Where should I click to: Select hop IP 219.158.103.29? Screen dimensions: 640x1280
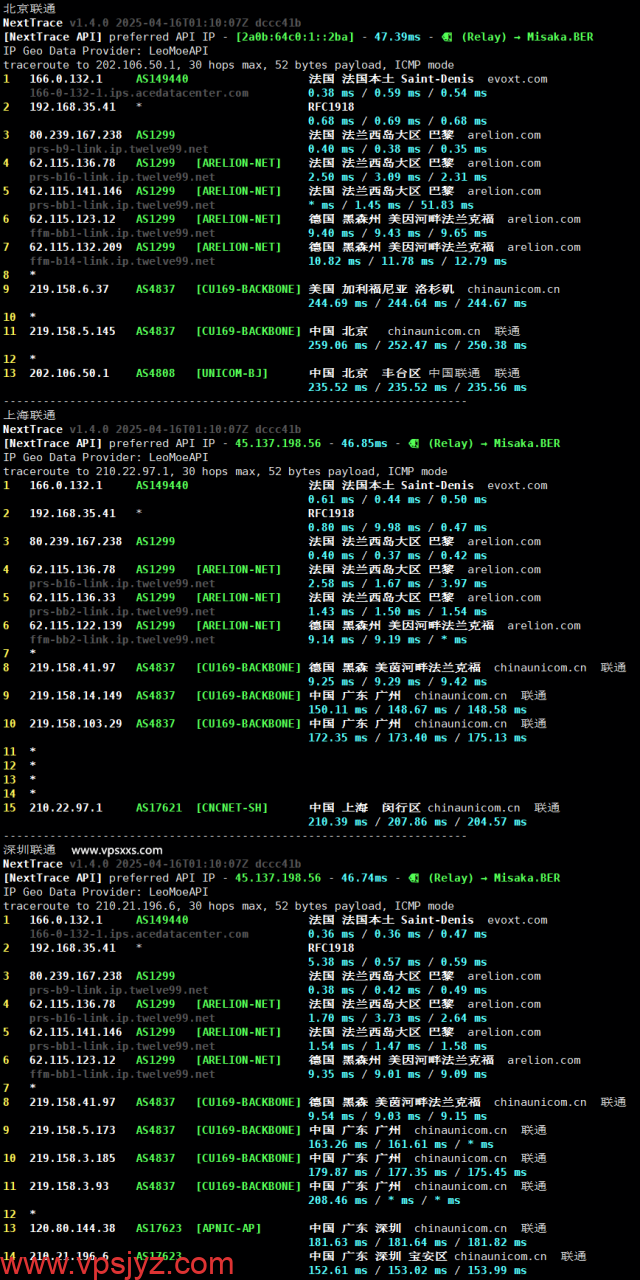pyautogui.click(x=76, y=723)
